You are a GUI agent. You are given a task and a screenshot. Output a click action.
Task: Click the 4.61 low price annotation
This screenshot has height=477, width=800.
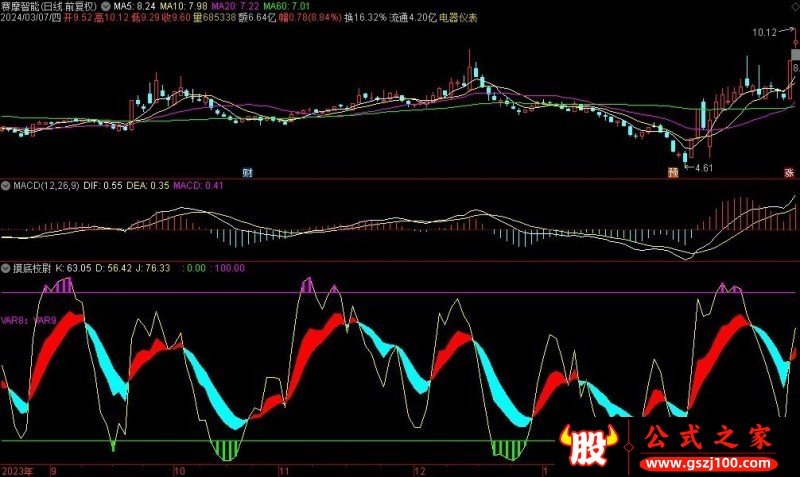pos(704,168)
